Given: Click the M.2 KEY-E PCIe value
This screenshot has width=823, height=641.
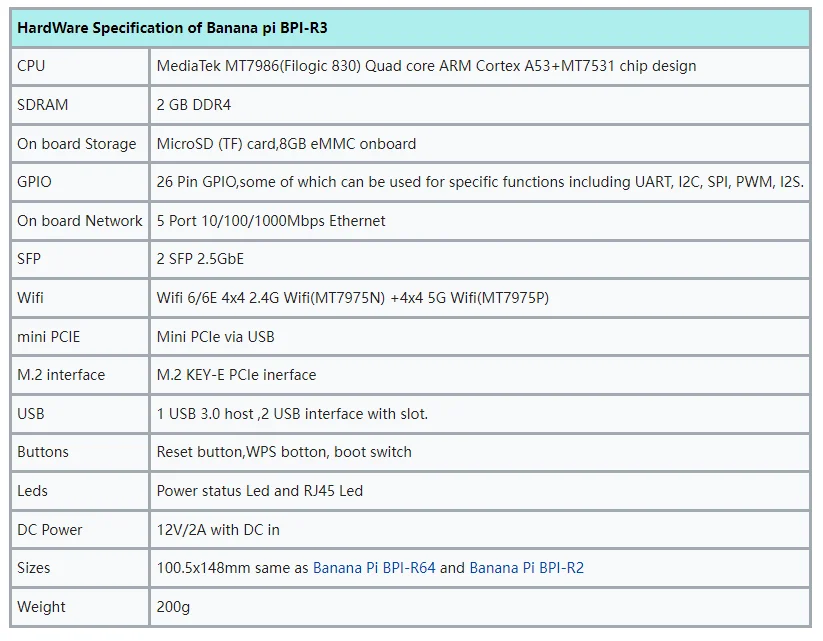Looking at the screenshot, I should [x=236, y=375].
